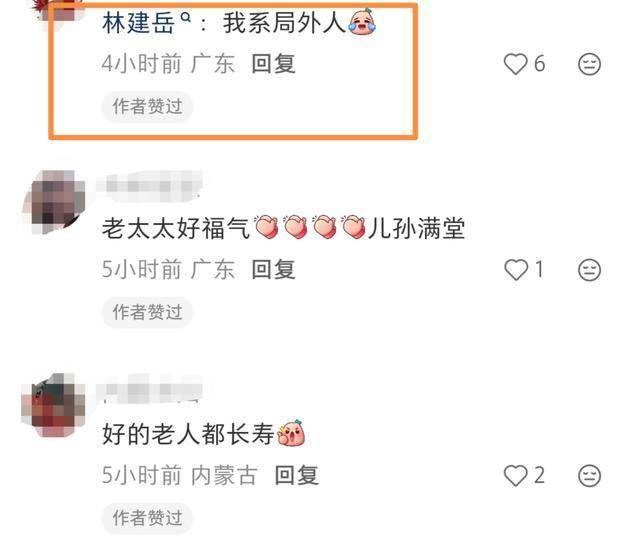The height and width of the screenshot is (538, 640).
Task: Tap 作者赞过 tag under 老太太好福气 comment
Action: [x=147, y=312]
